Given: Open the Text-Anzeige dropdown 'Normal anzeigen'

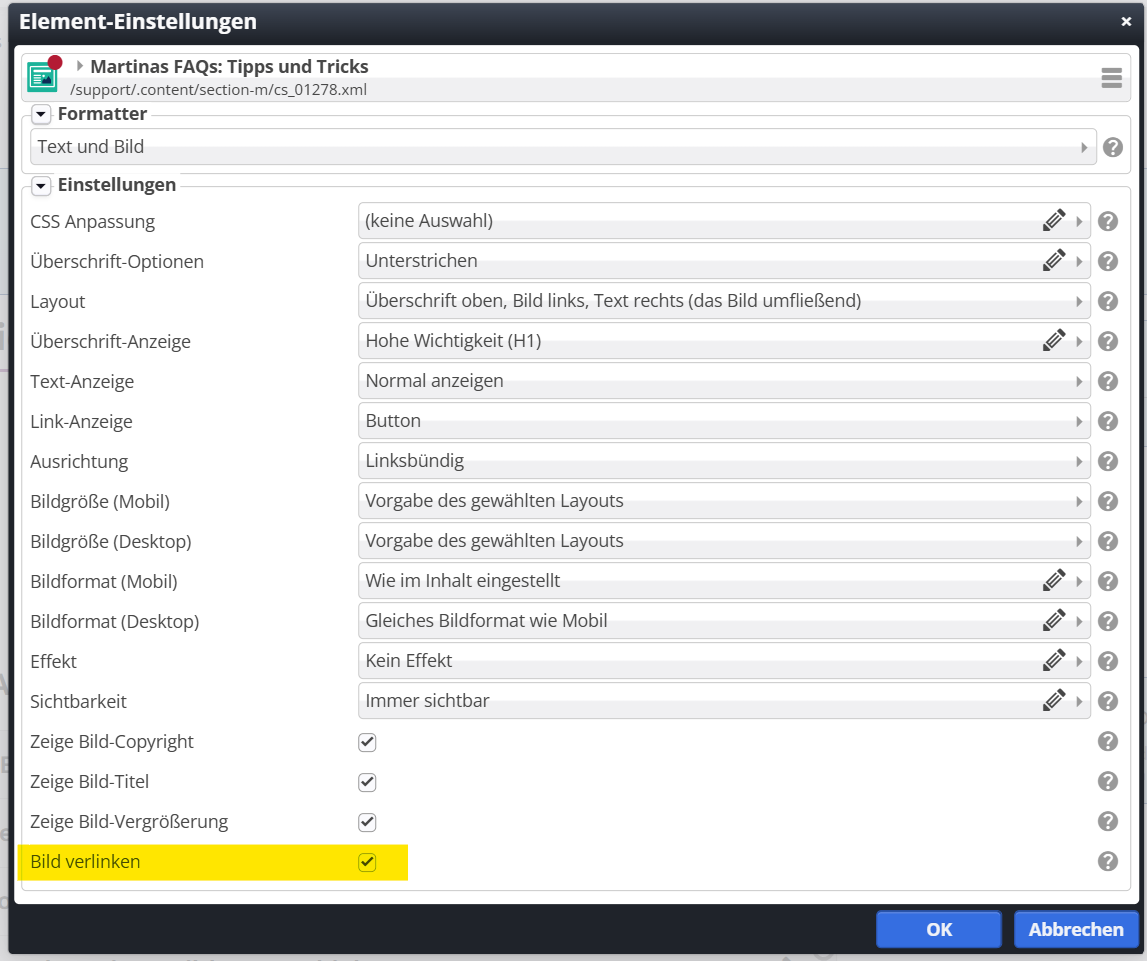Looking at the screenshot, I should click(x=724, y=381).
